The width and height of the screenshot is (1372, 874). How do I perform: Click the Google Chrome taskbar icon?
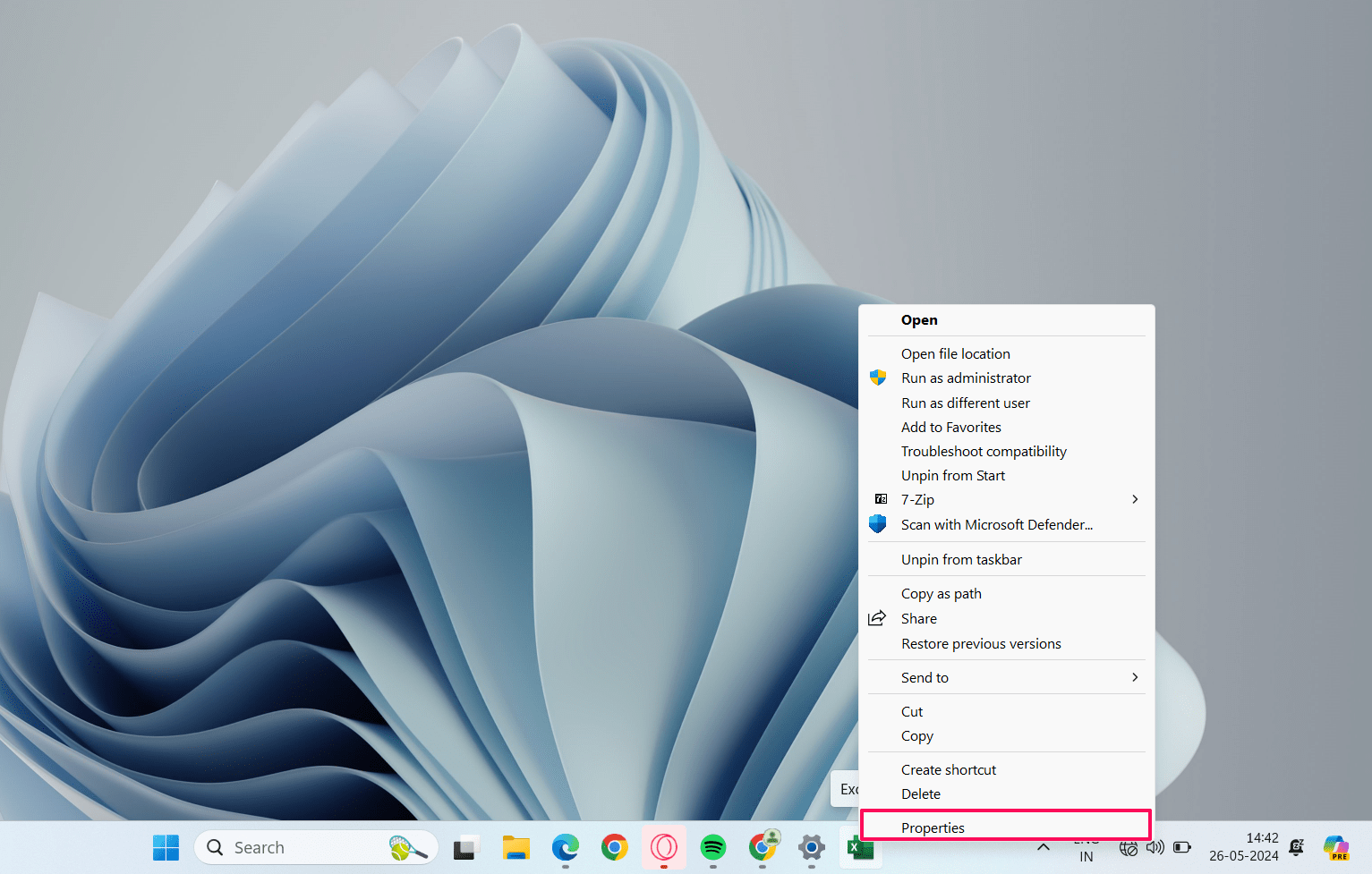615,847
